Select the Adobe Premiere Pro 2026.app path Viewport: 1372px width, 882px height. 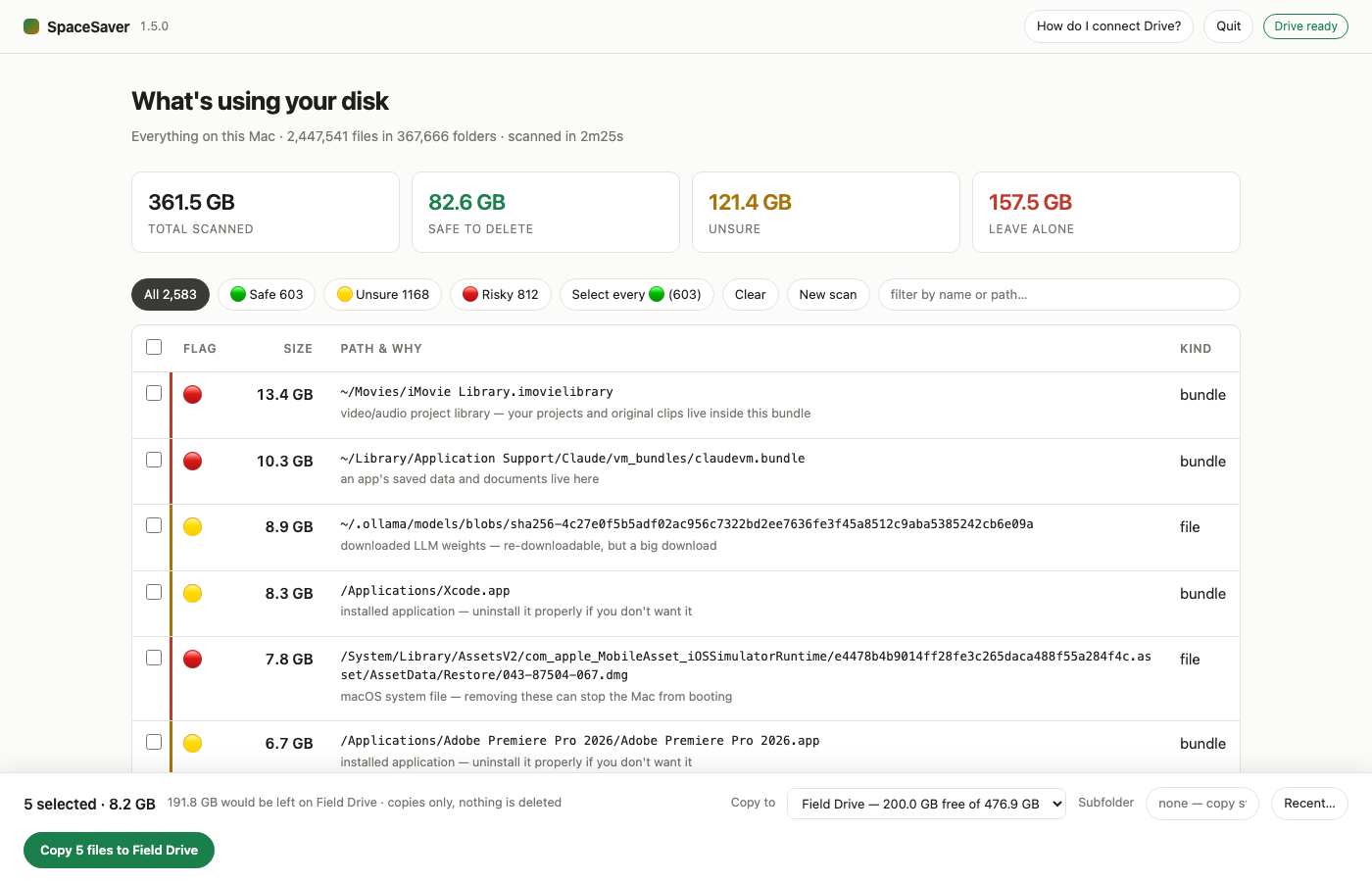click(x=580, y=741)
